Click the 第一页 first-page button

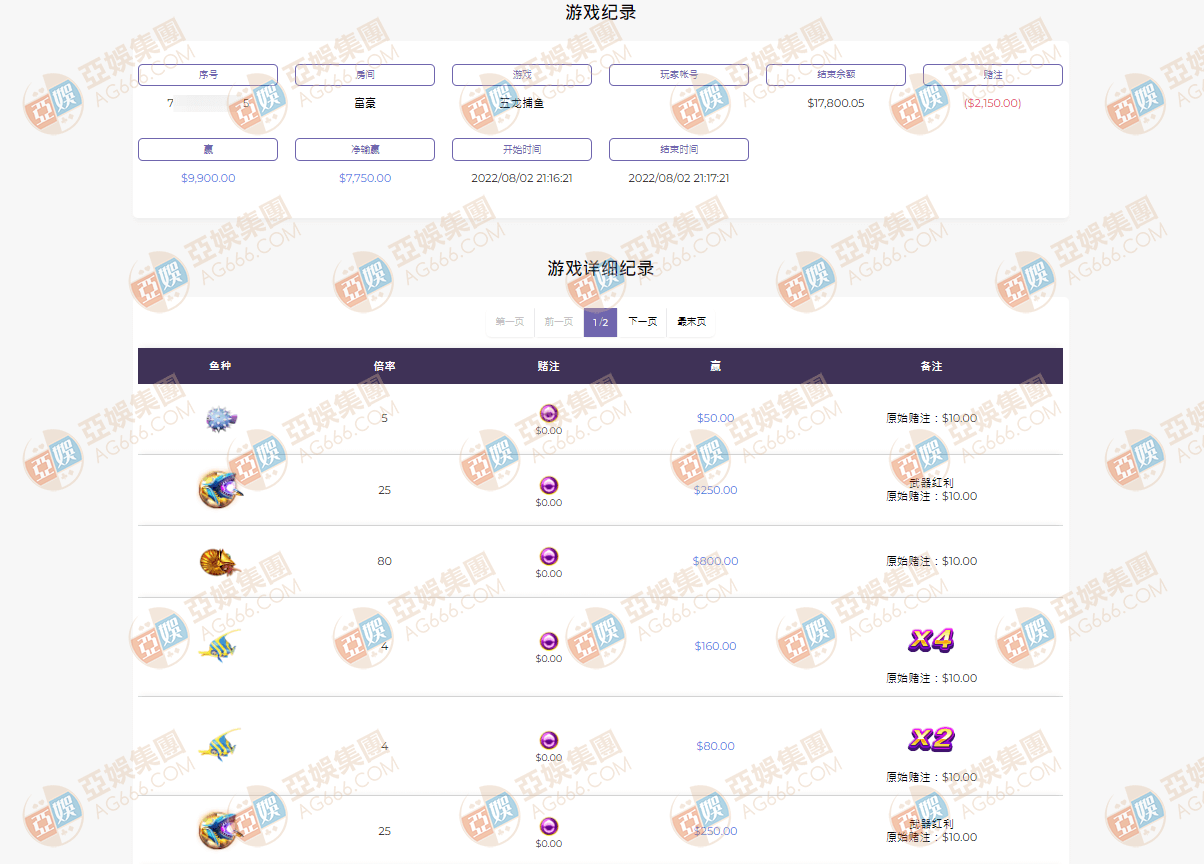click(510, 322)
